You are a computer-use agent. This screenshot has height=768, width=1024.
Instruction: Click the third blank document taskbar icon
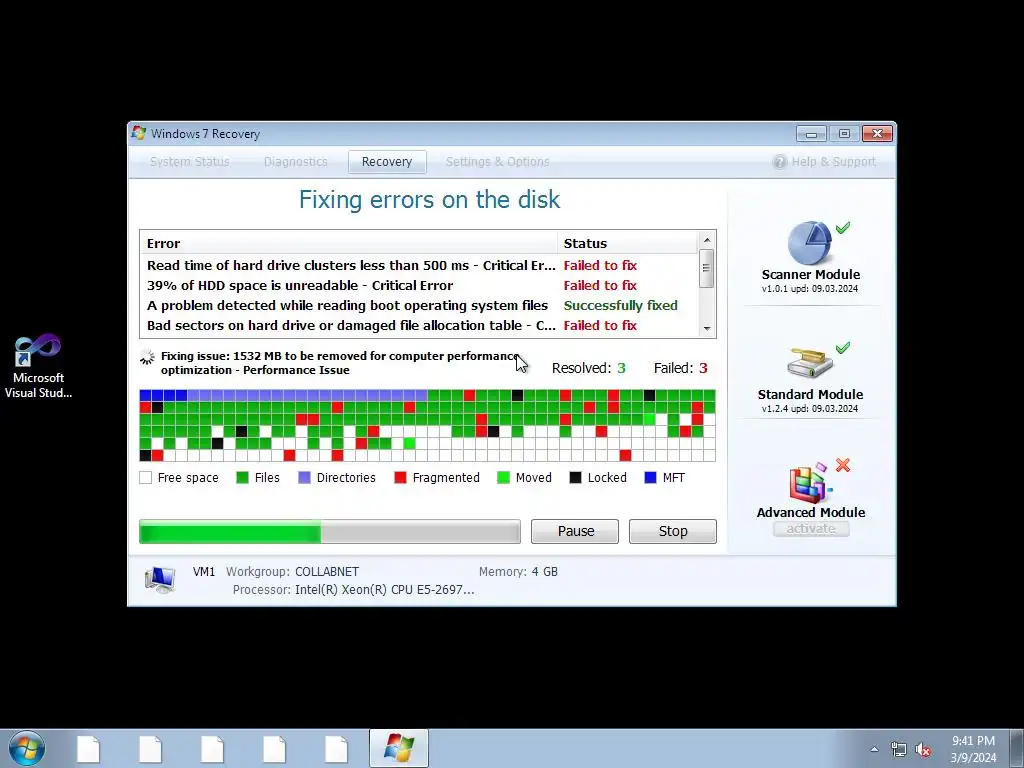pos(212,749)
